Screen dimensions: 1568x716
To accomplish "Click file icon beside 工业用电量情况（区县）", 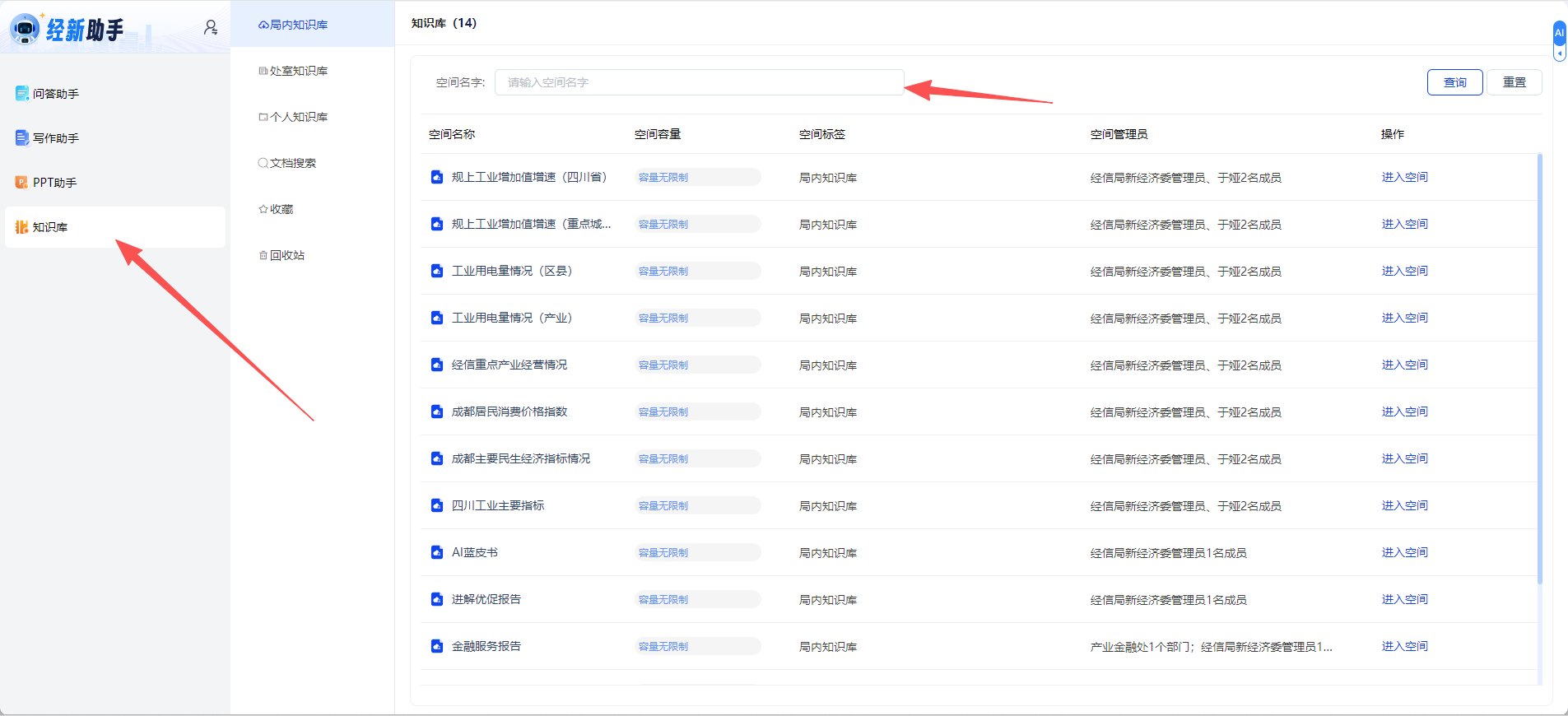I will coord(437,271).
